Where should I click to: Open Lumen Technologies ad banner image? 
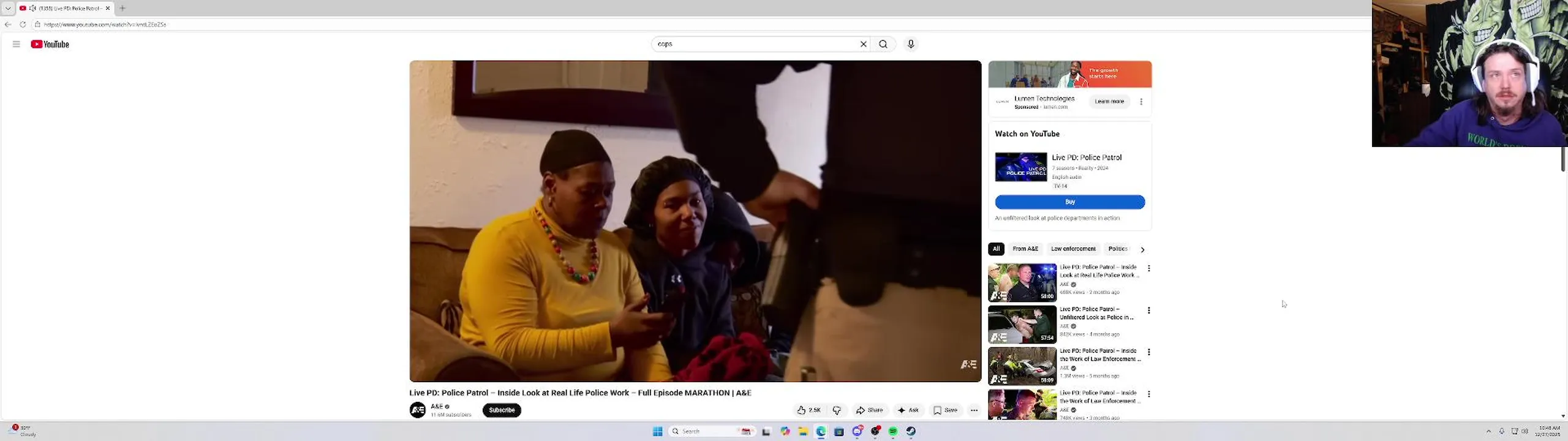pyautogui.click(x=1070, y=75)
